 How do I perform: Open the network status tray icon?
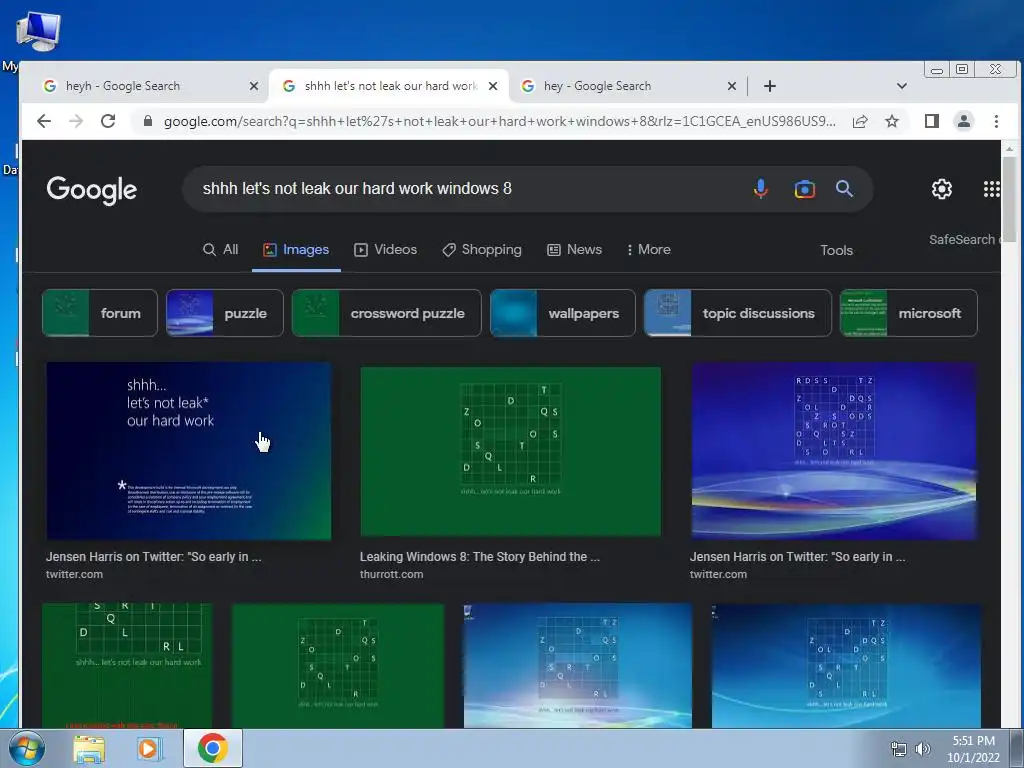pos(899,749)
